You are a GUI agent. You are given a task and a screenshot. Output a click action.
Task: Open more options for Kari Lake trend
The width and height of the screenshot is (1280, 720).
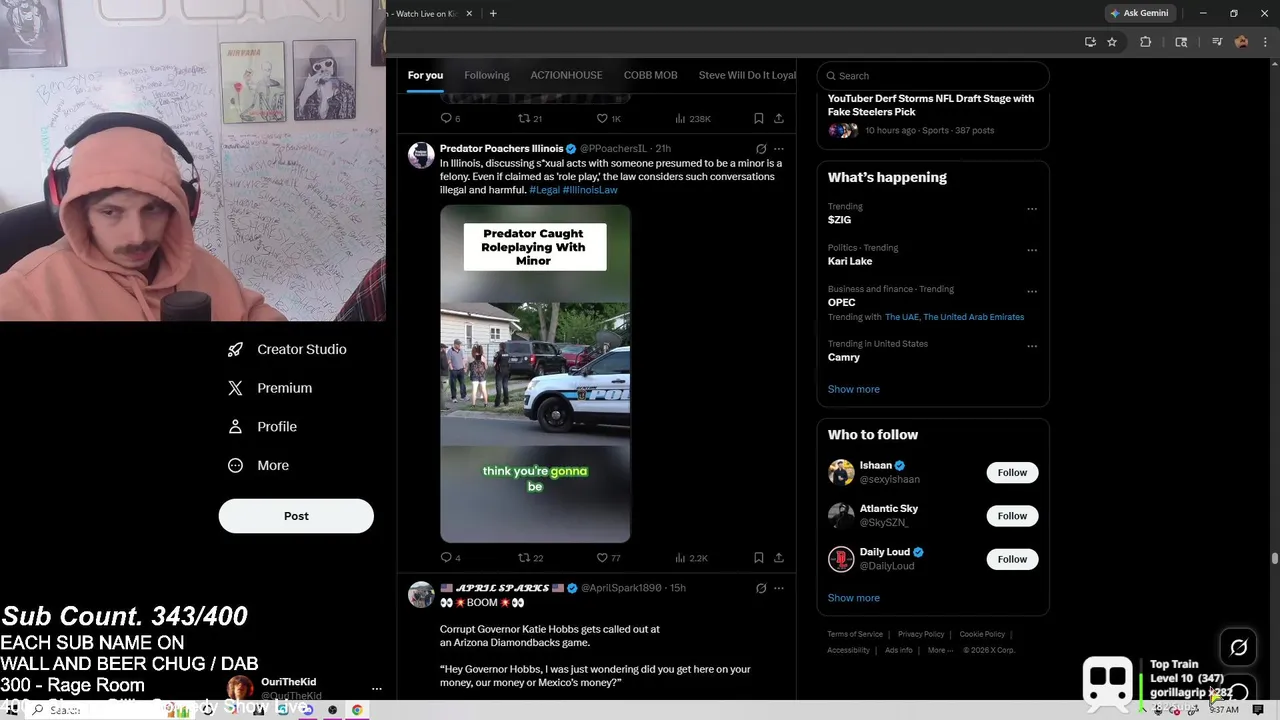1032,250
